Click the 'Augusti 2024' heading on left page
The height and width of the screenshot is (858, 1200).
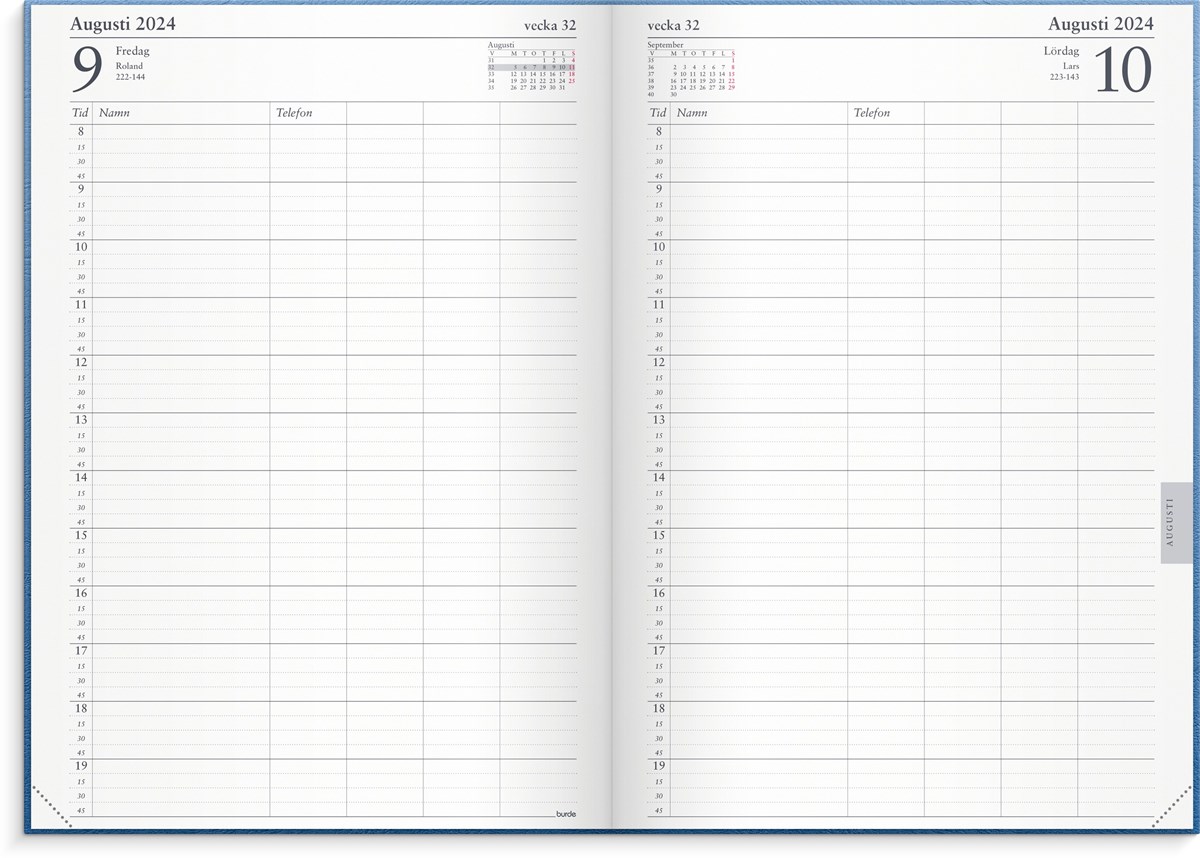(122, 24)
